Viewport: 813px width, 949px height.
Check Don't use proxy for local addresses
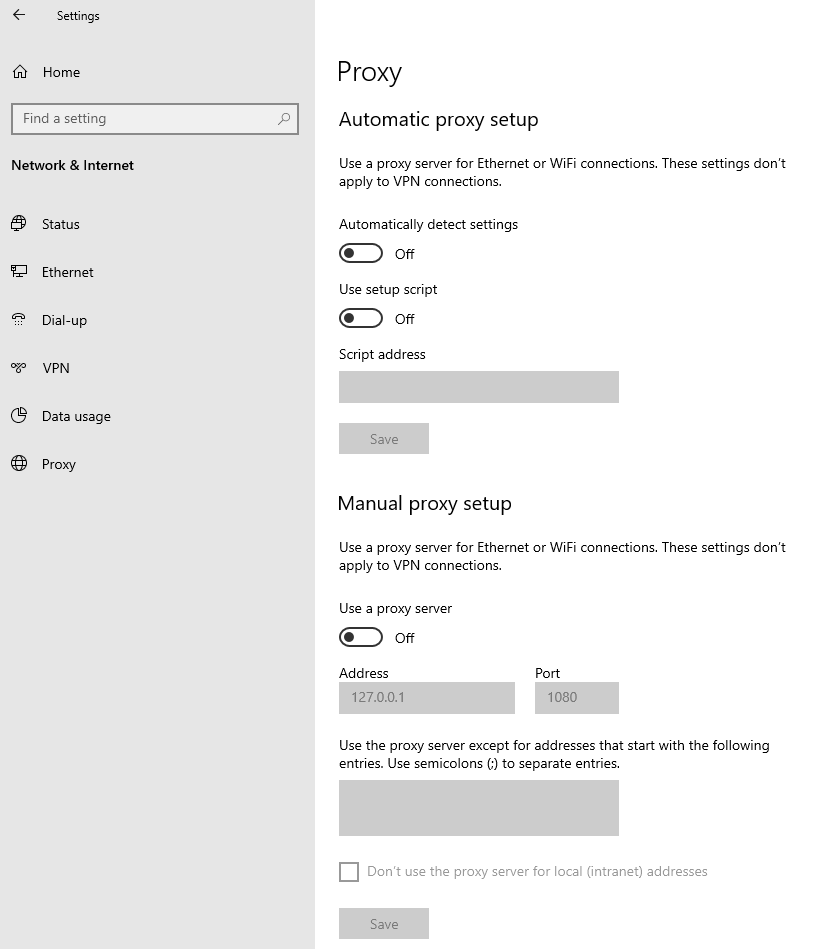[349, 872]
